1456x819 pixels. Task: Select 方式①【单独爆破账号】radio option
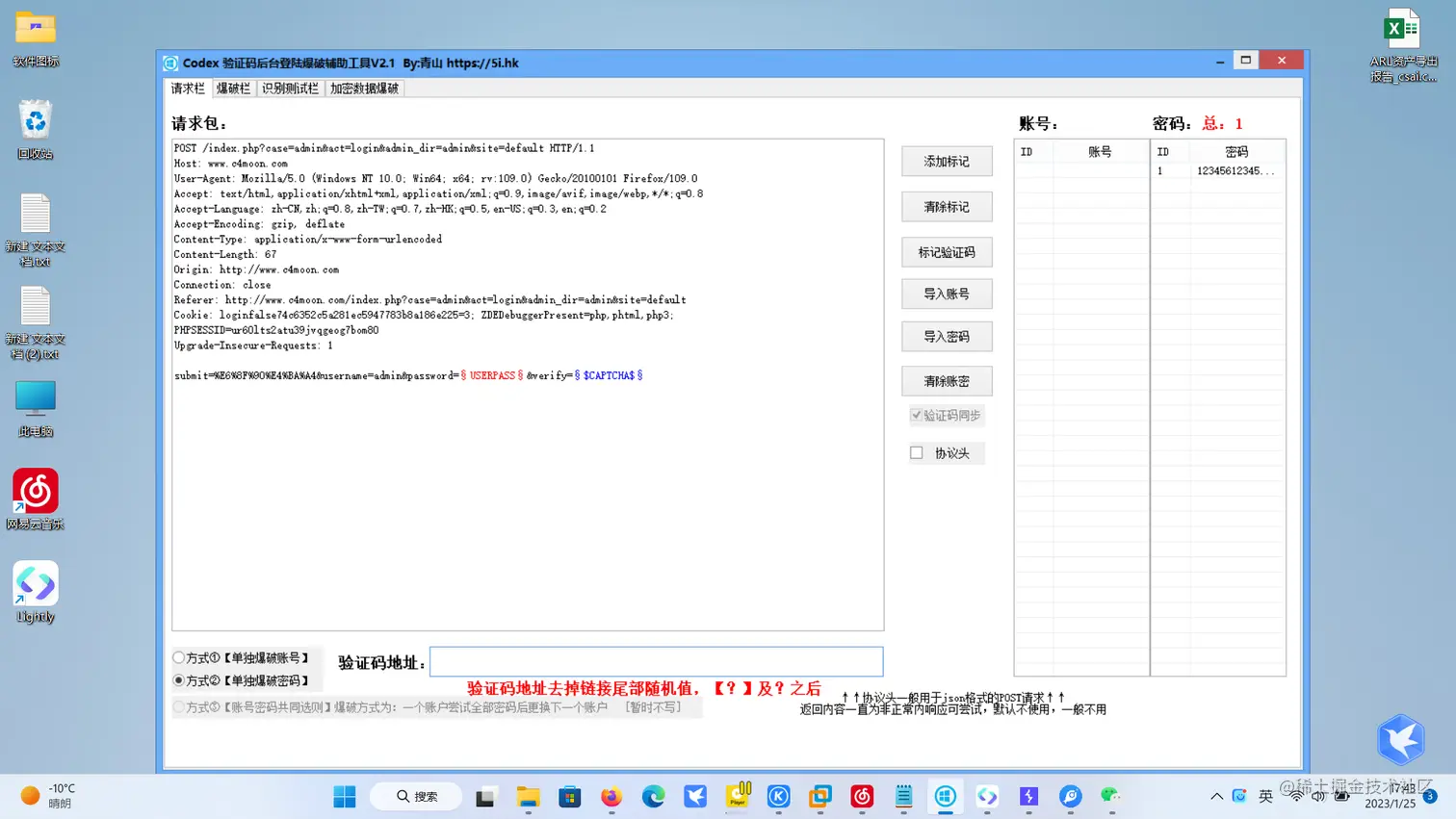pos(178,657)
